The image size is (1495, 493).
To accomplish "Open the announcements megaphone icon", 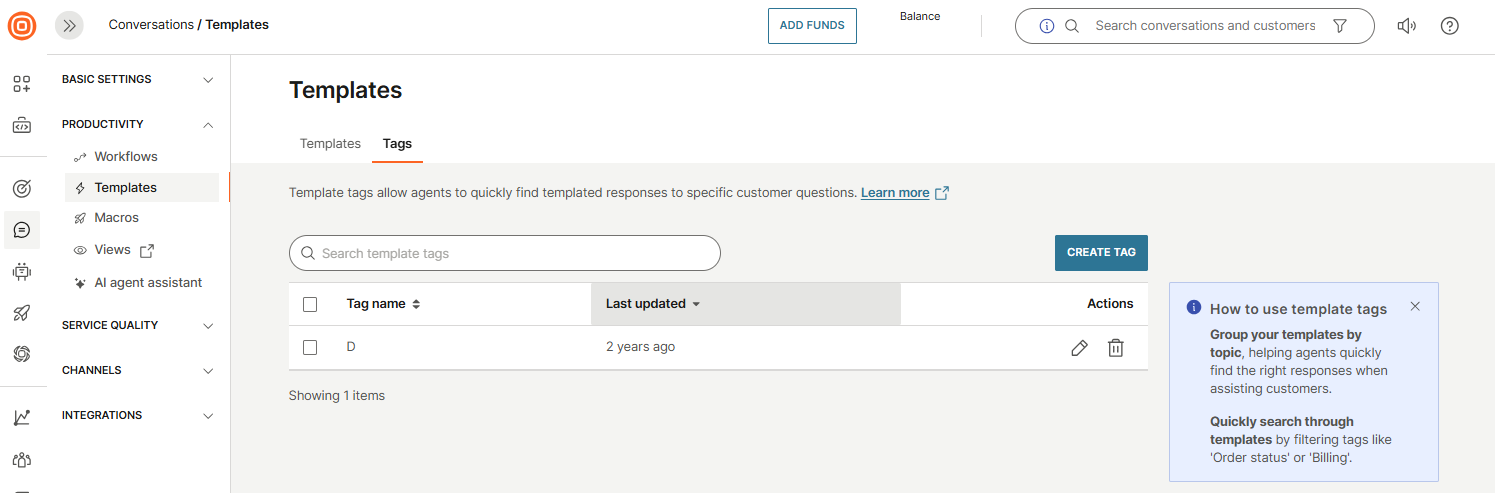I will tap(1406, 26).
